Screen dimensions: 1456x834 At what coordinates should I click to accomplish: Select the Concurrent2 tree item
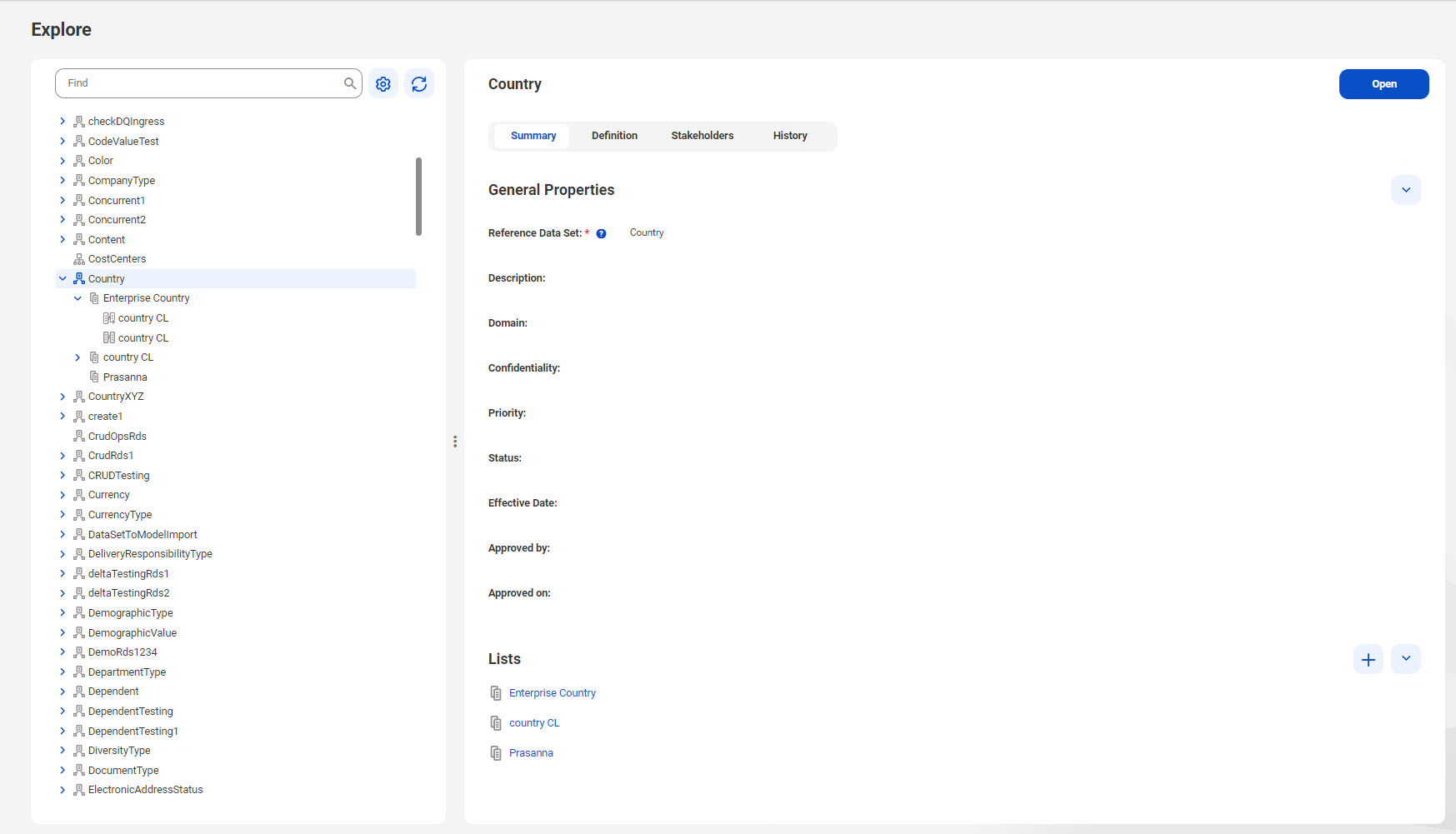click(117, 220)
